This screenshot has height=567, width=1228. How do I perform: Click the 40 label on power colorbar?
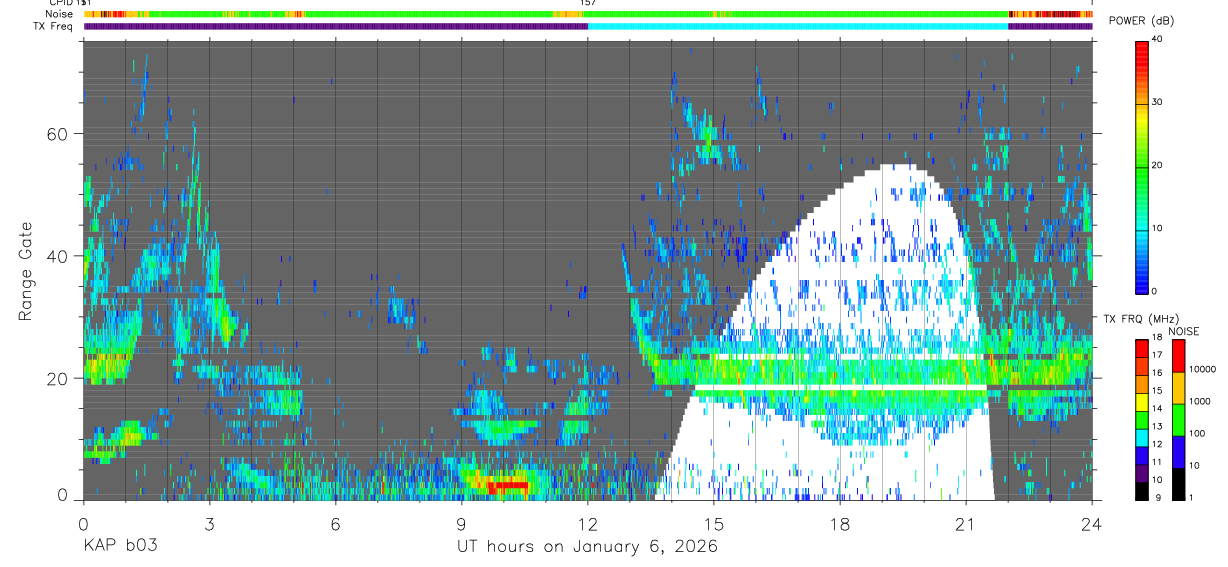point(1157,39)
